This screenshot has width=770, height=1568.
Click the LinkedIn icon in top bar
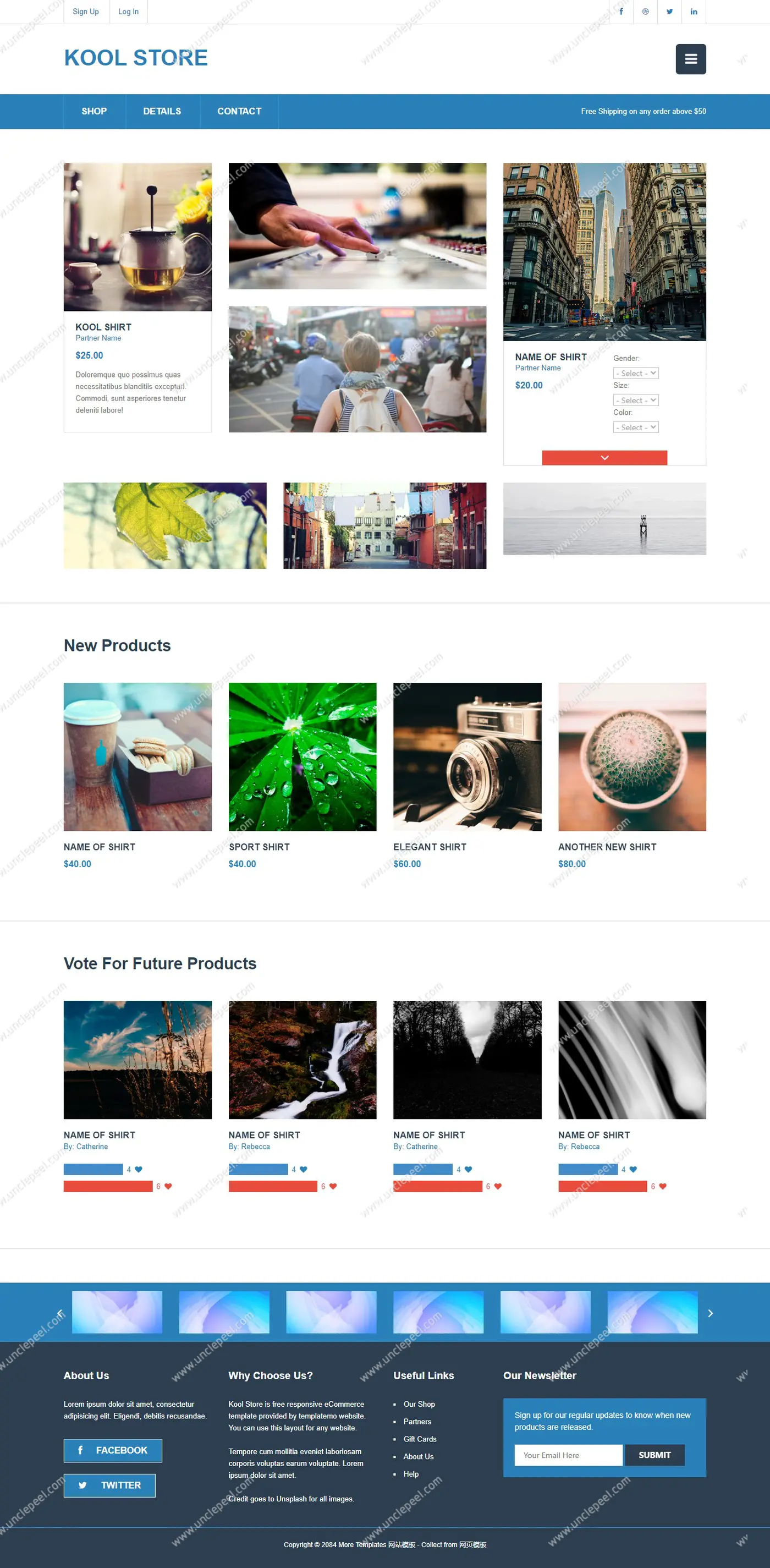point(694,12)
